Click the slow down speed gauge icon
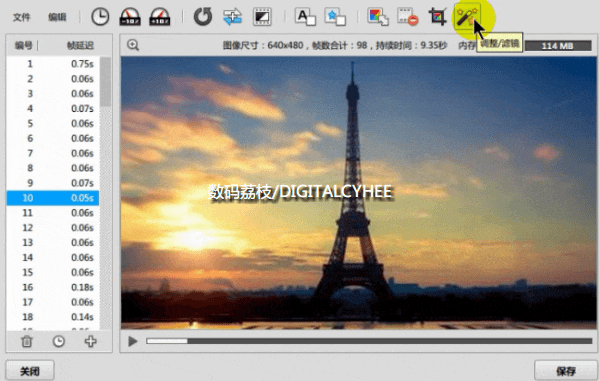 [x=130, y=17]
